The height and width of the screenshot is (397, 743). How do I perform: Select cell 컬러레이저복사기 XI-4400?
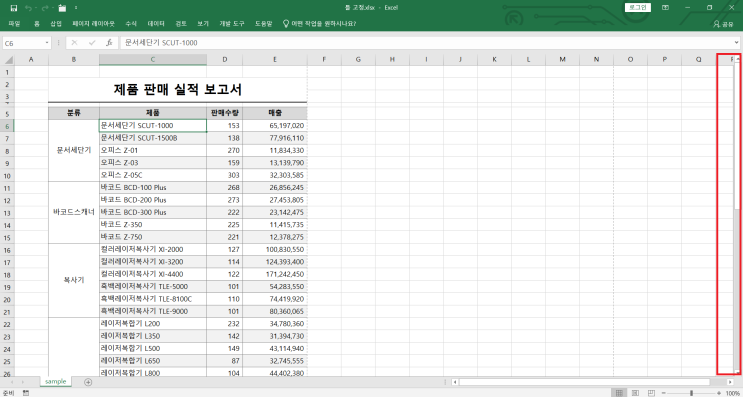tap(153, 274)
